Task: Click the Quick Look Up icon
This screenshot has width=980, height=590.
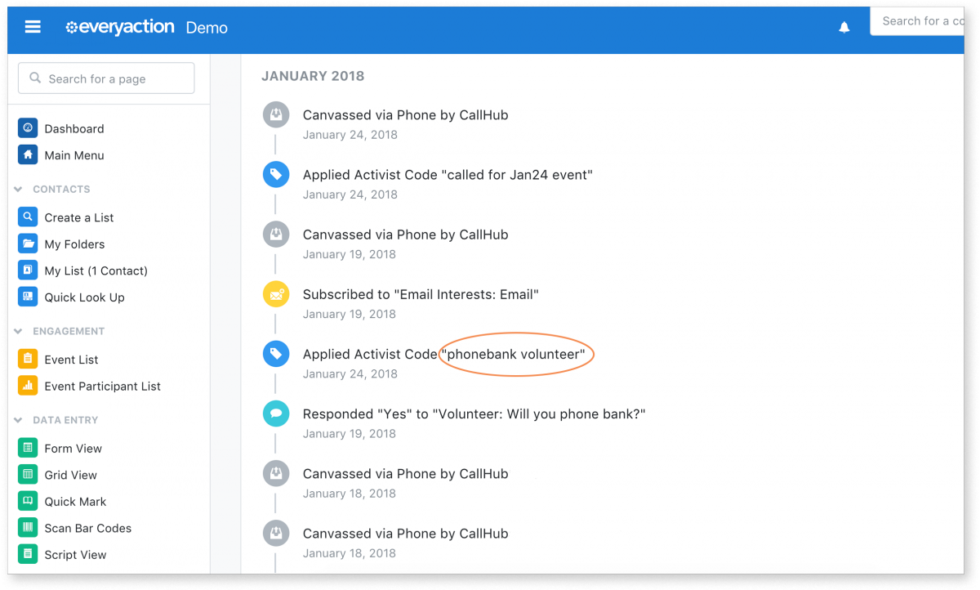Action: (27, 297)
